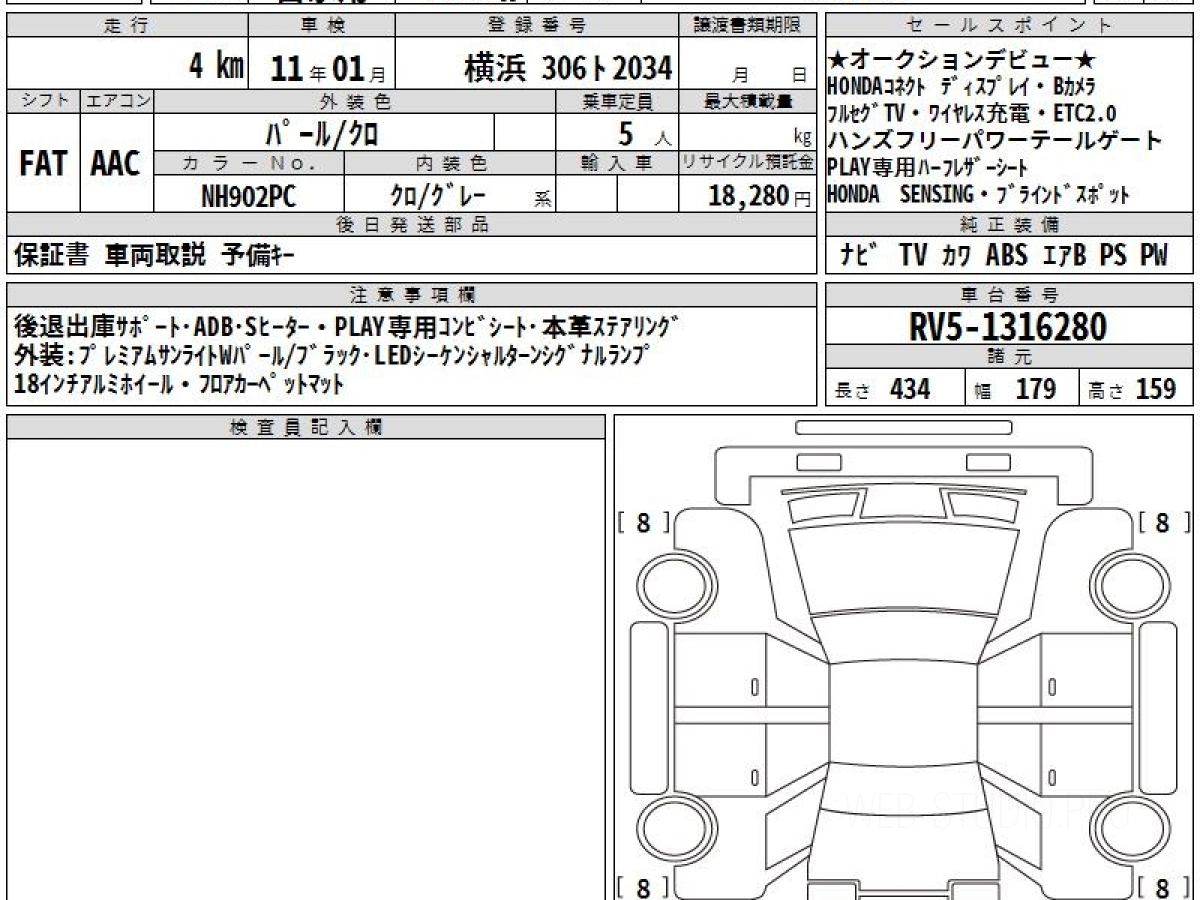Click the front-left tire rating [ 8
The height and width of the screenshot is (900, 1200).
click(x=643, y=522)
